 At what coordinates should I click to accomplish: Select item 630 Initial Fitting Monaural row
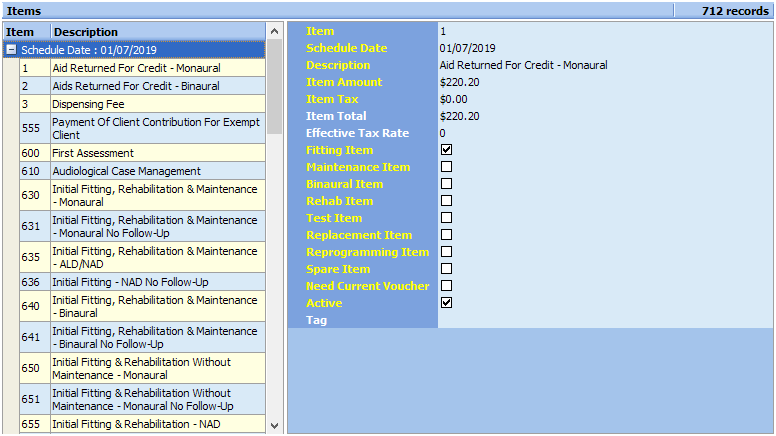(143, 195)
